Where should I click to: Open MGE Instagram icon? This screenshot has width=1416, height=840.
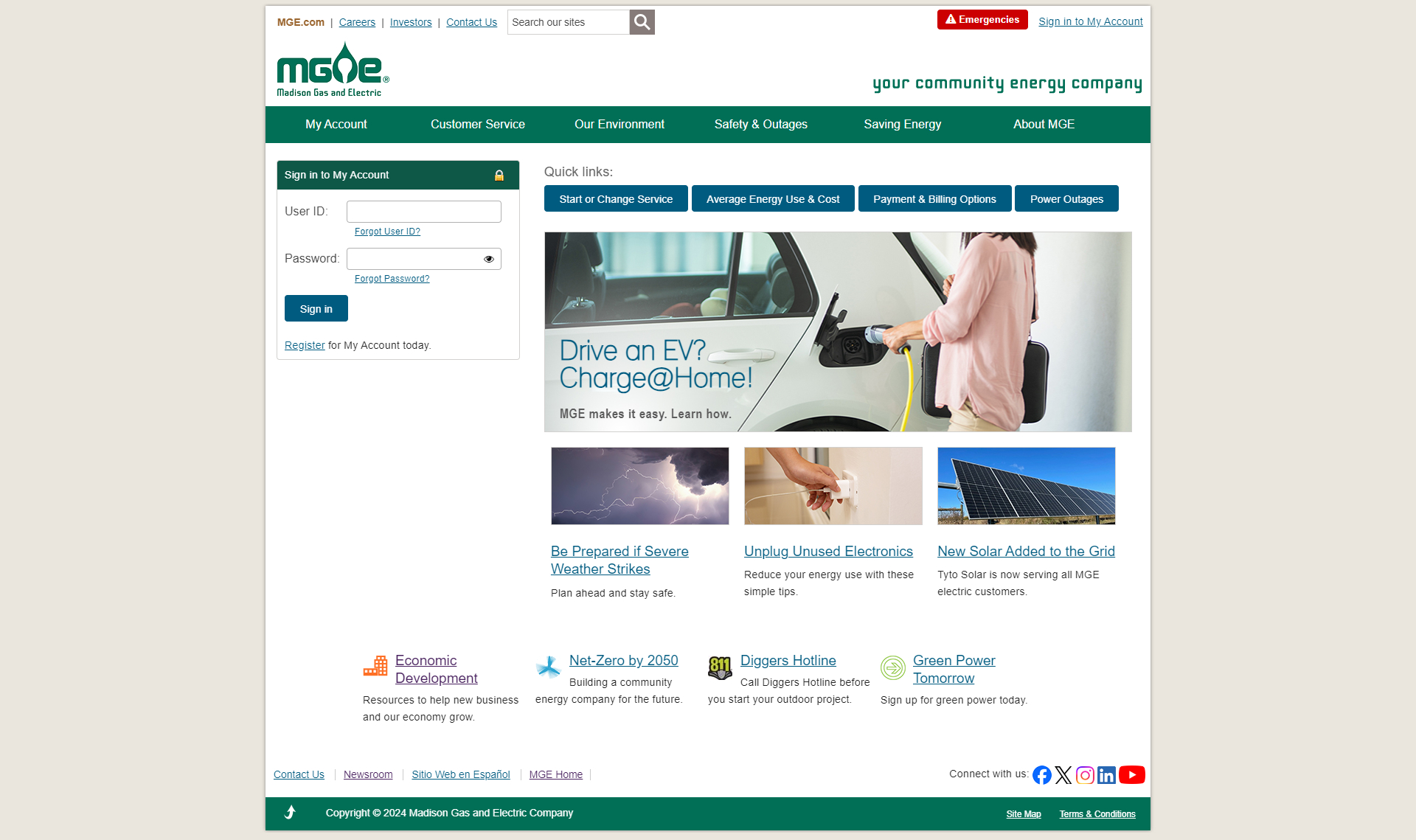point(1085,774)
